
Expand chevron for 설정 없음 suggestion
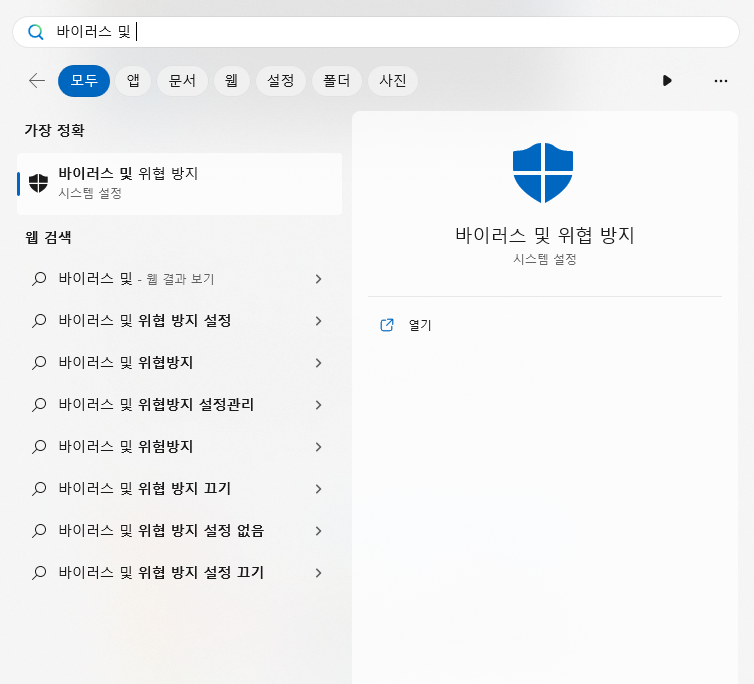pos(318,531)
